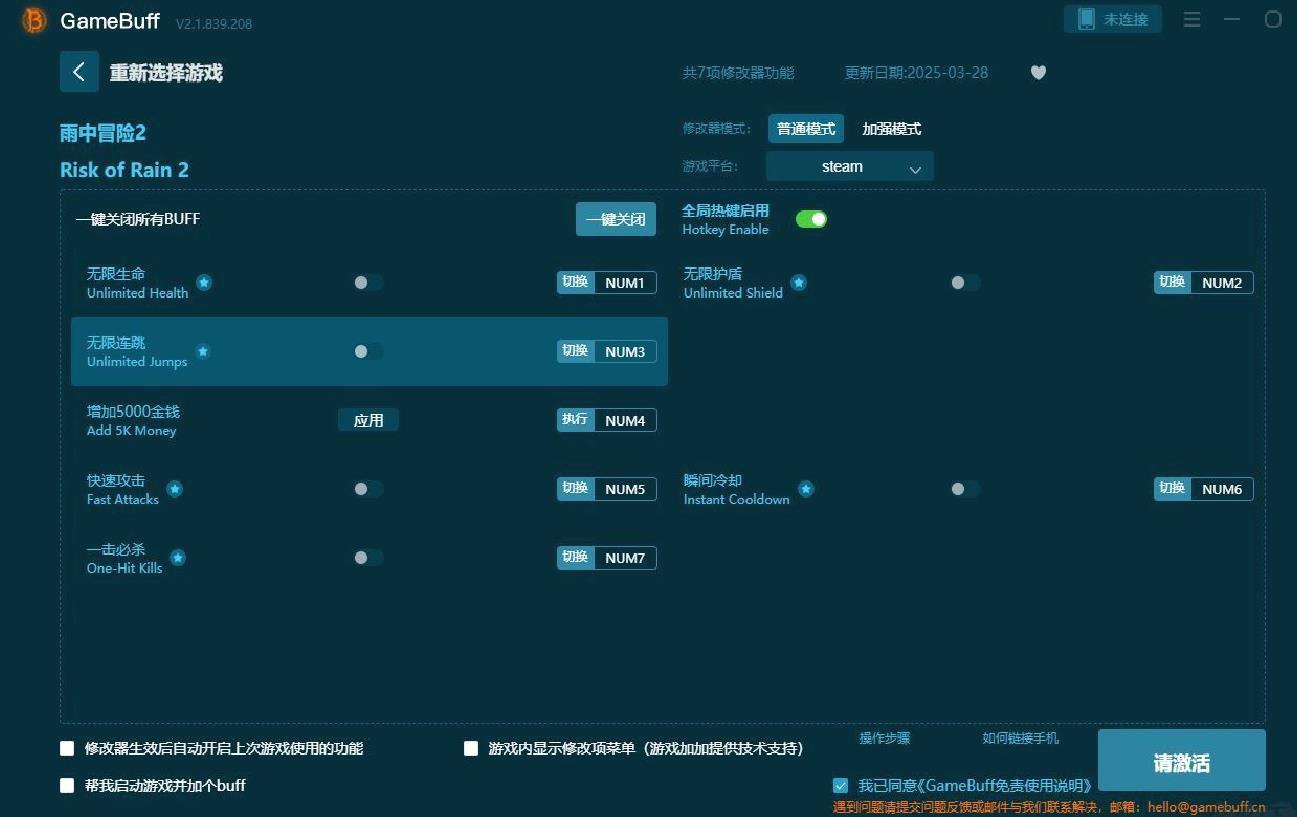Toggle the Unlimited Shield switch

point(965,283)
